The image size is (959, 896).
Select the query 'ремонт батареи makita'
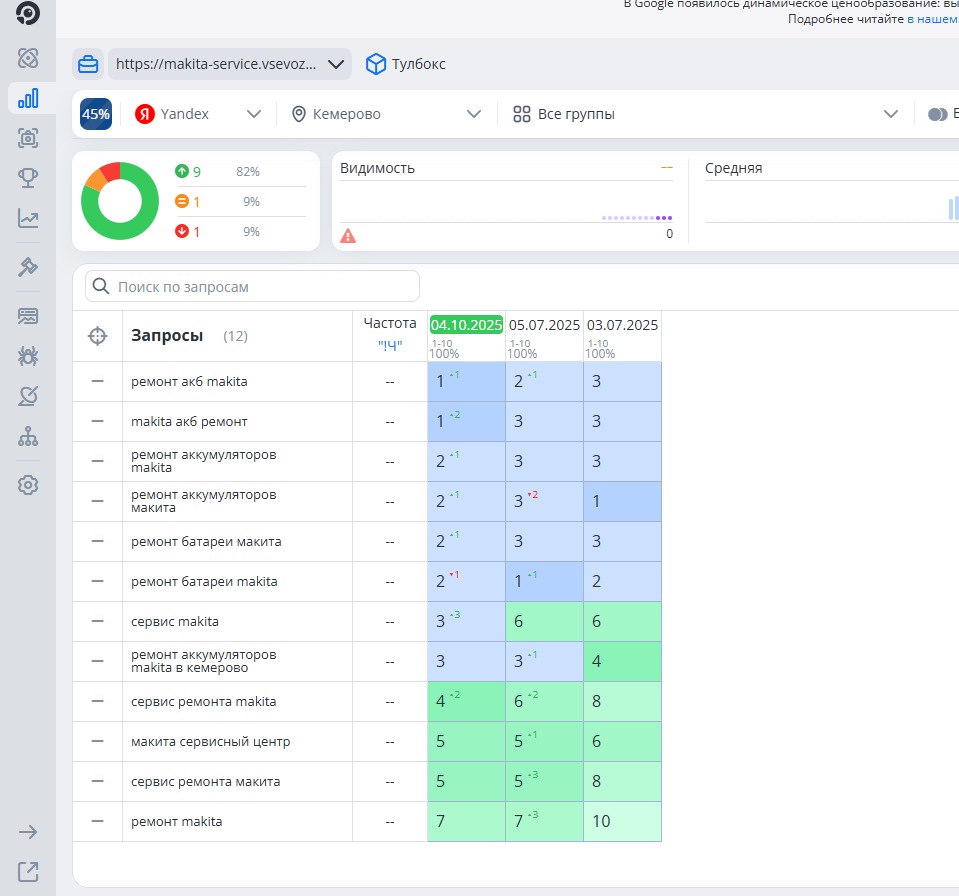pyautogui.click(x=204, y=582)
